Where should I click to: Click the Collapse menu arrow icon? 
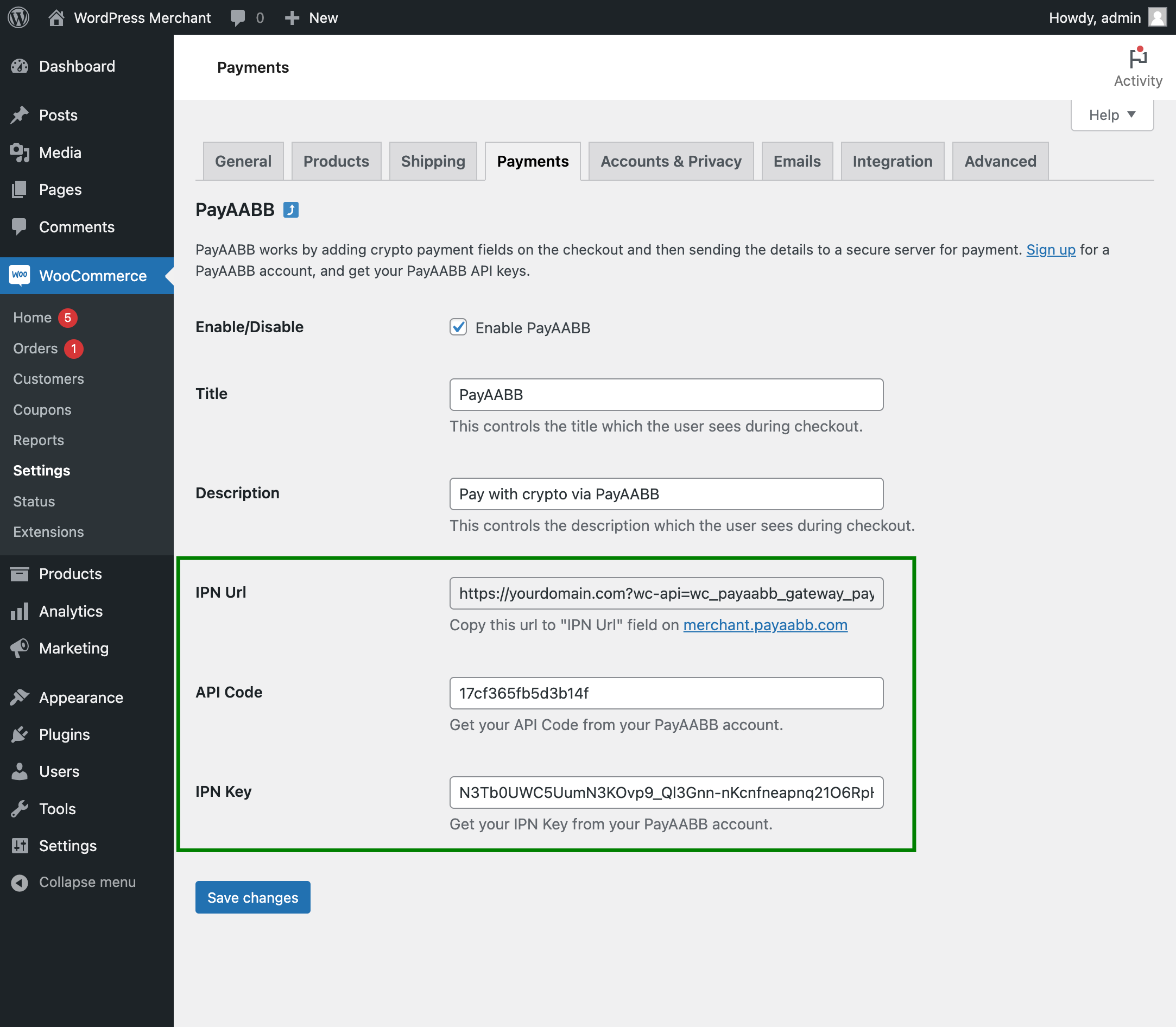[x=20, y=883]
